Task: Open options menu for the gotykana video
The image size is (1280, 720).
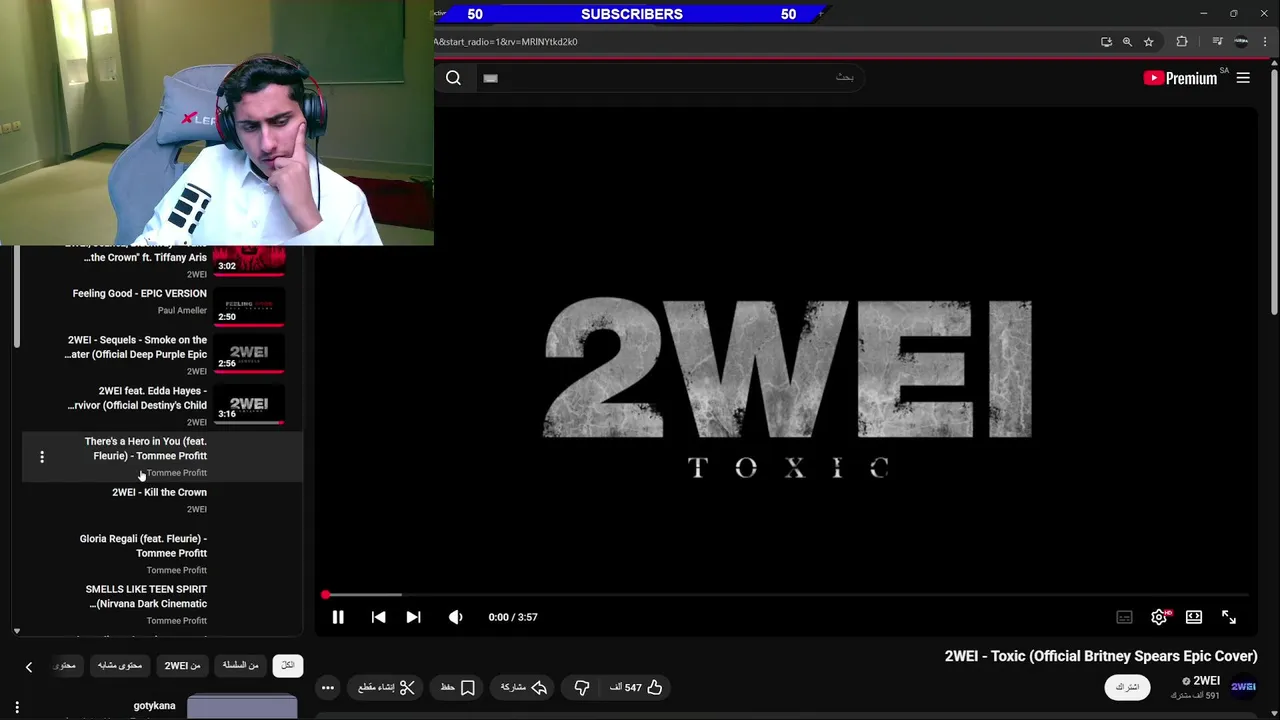Action: pos(17,707)
